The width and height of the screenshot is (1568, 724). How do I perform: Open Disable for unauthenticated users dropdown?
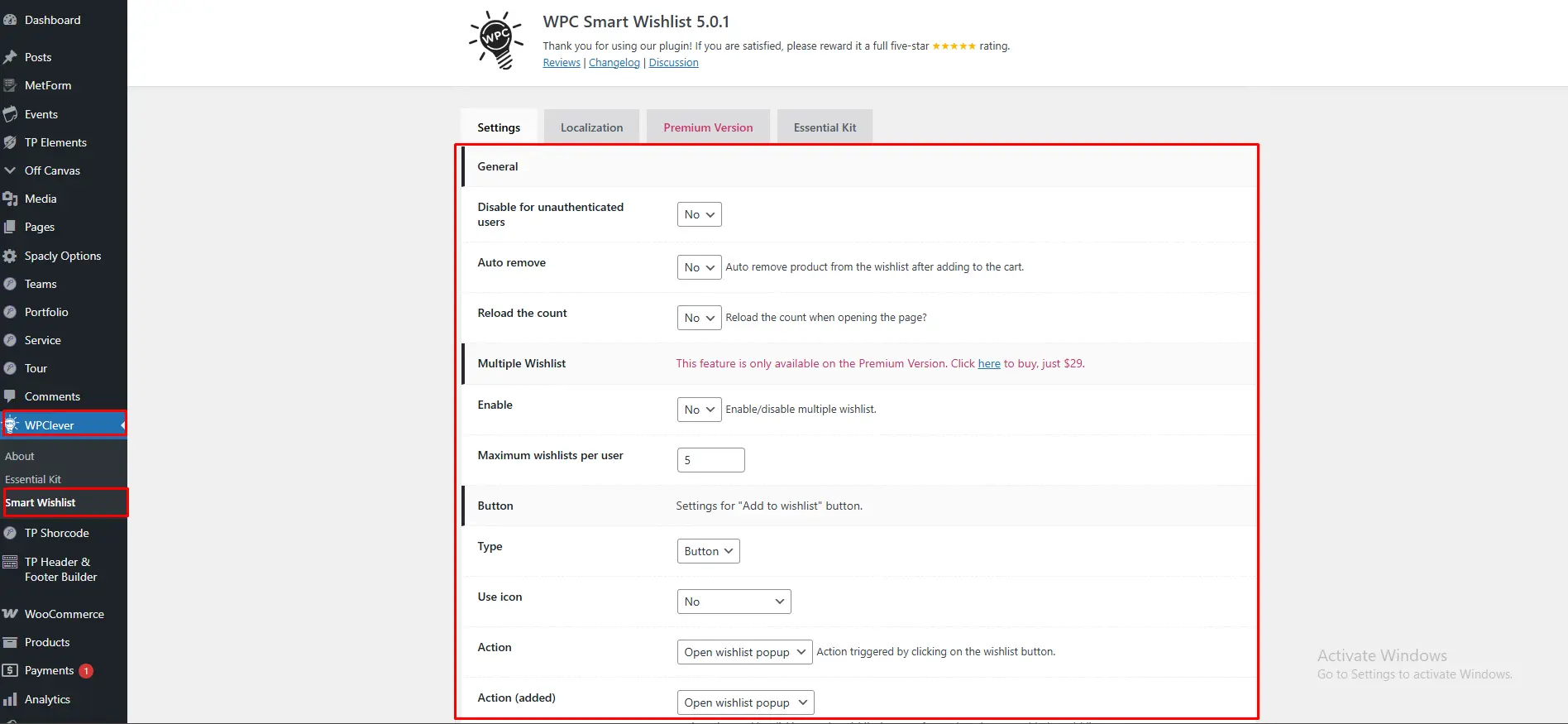[x=699, y=214]
